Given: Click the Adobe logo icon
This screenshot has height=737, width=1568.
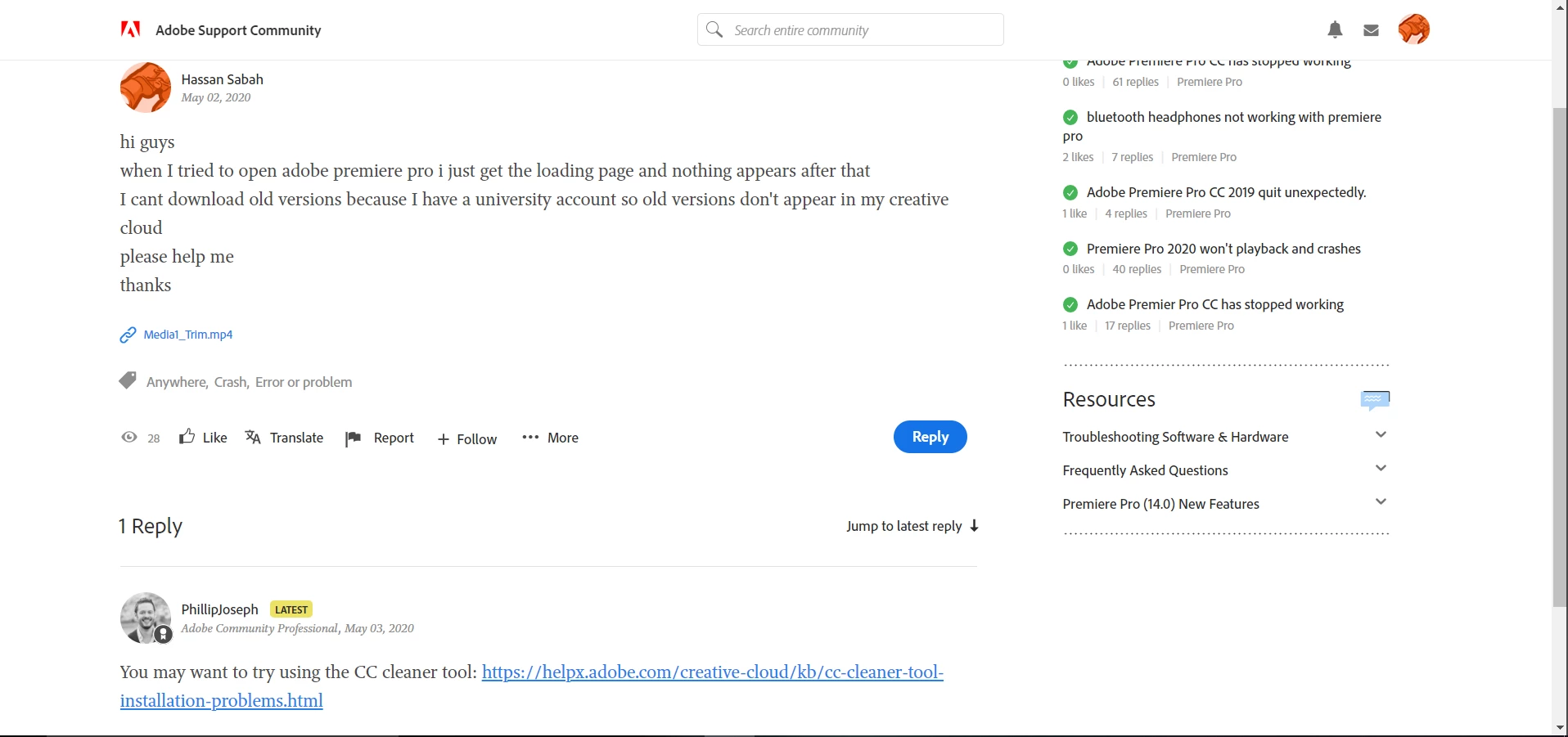Looking at the screenshot, I should 131,29.
